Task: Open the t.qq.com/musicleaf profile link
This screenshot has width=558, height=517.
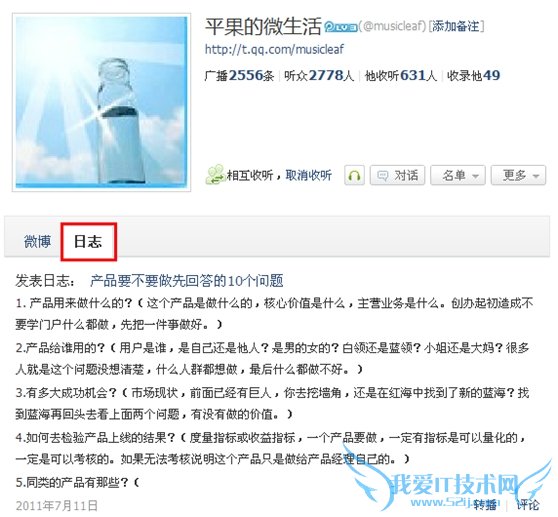Action: pos(274,49)
